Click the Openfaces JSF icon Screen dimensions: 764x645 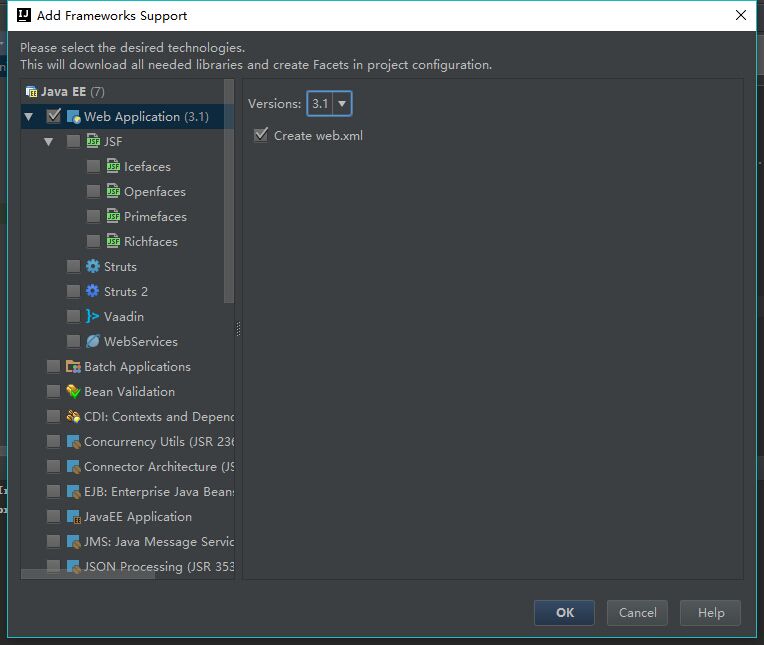pos(113,191)
